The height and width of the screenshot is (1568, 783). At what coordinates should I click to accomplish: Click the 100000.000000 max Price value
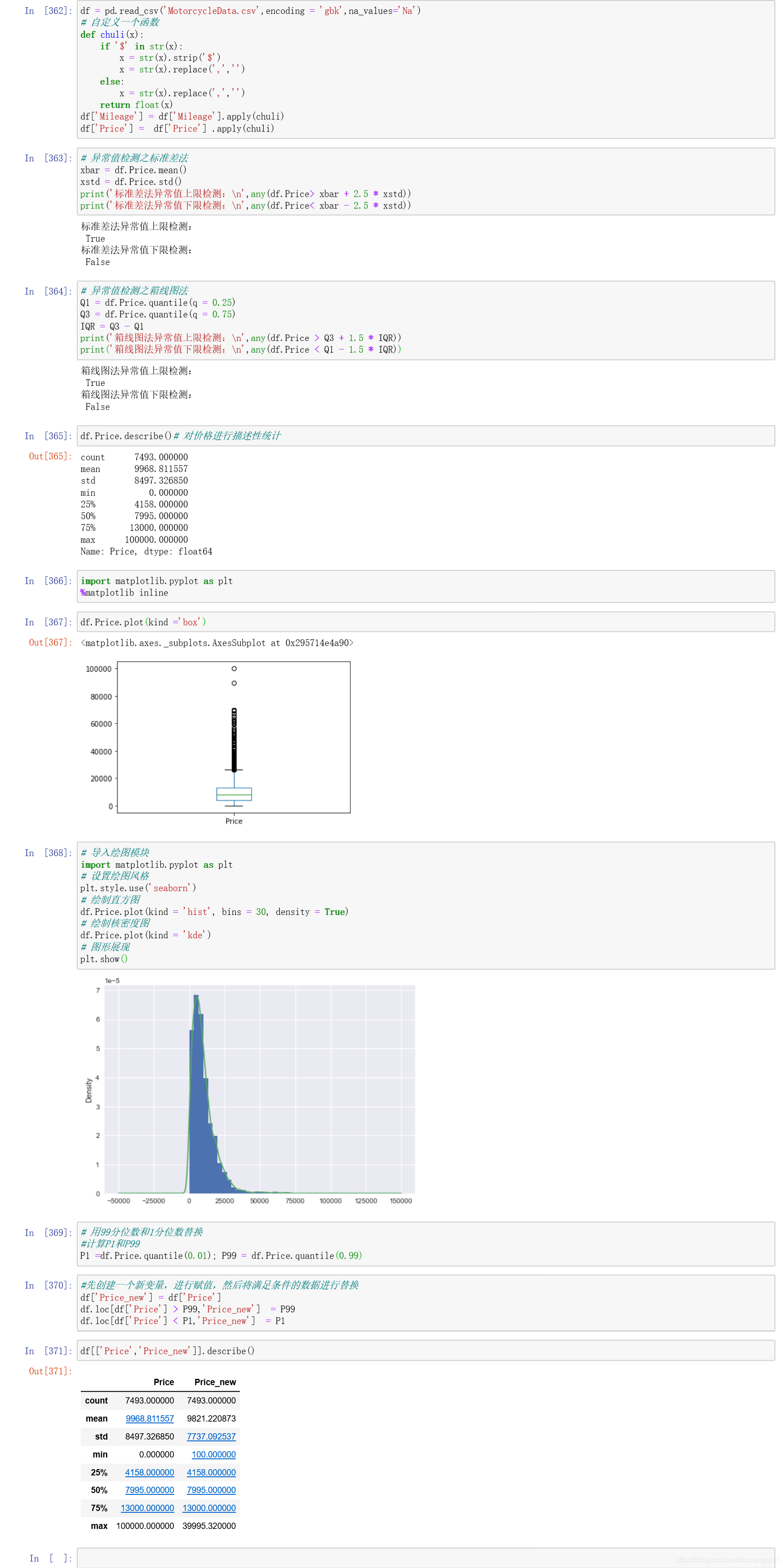click(145, 1526)
